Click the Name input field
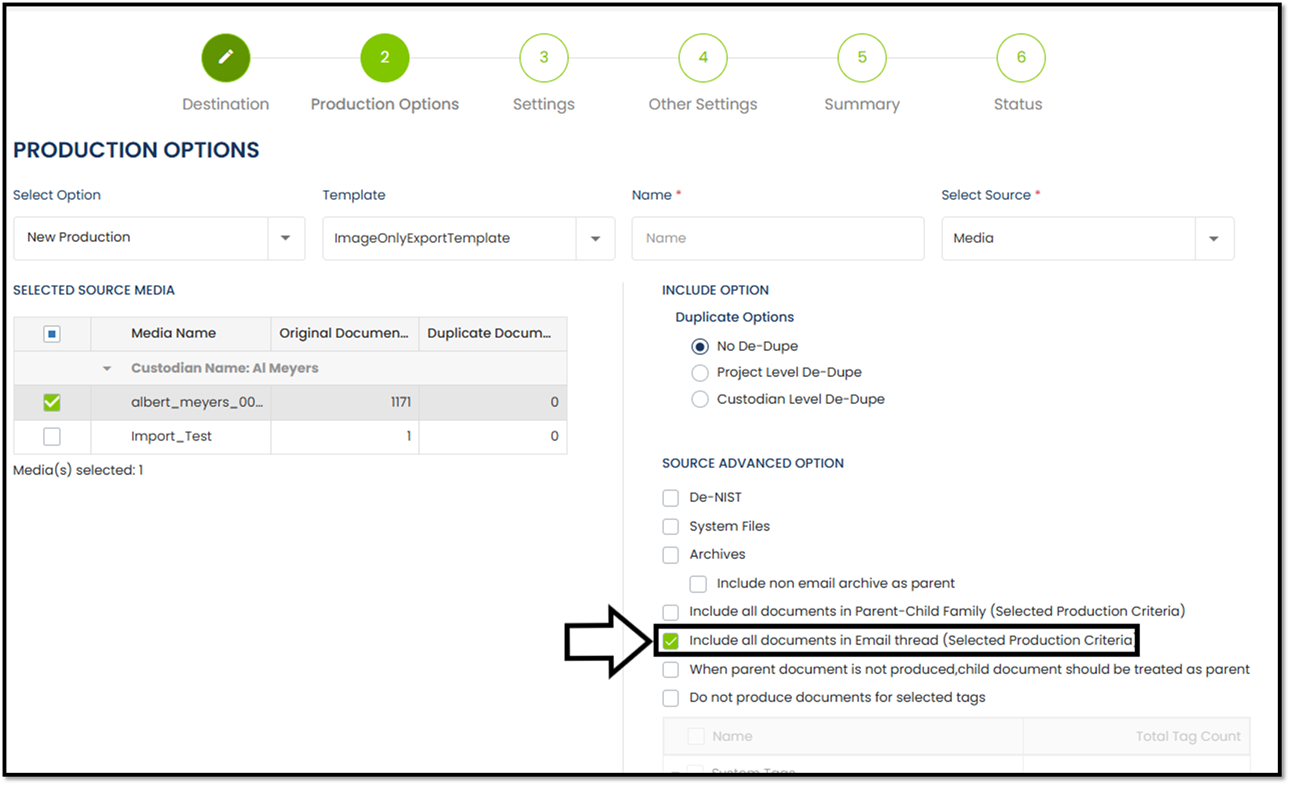The width and height of the screenshot is (1290, 785). pos(777,239)
